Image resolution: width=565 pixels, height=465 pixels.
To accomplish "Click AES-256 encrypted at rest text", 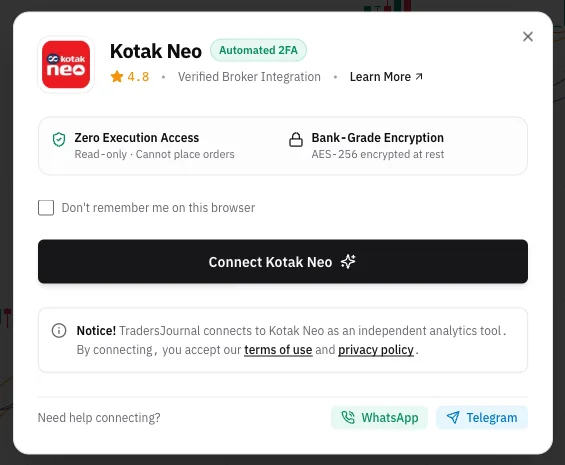I will pos(378,154).
